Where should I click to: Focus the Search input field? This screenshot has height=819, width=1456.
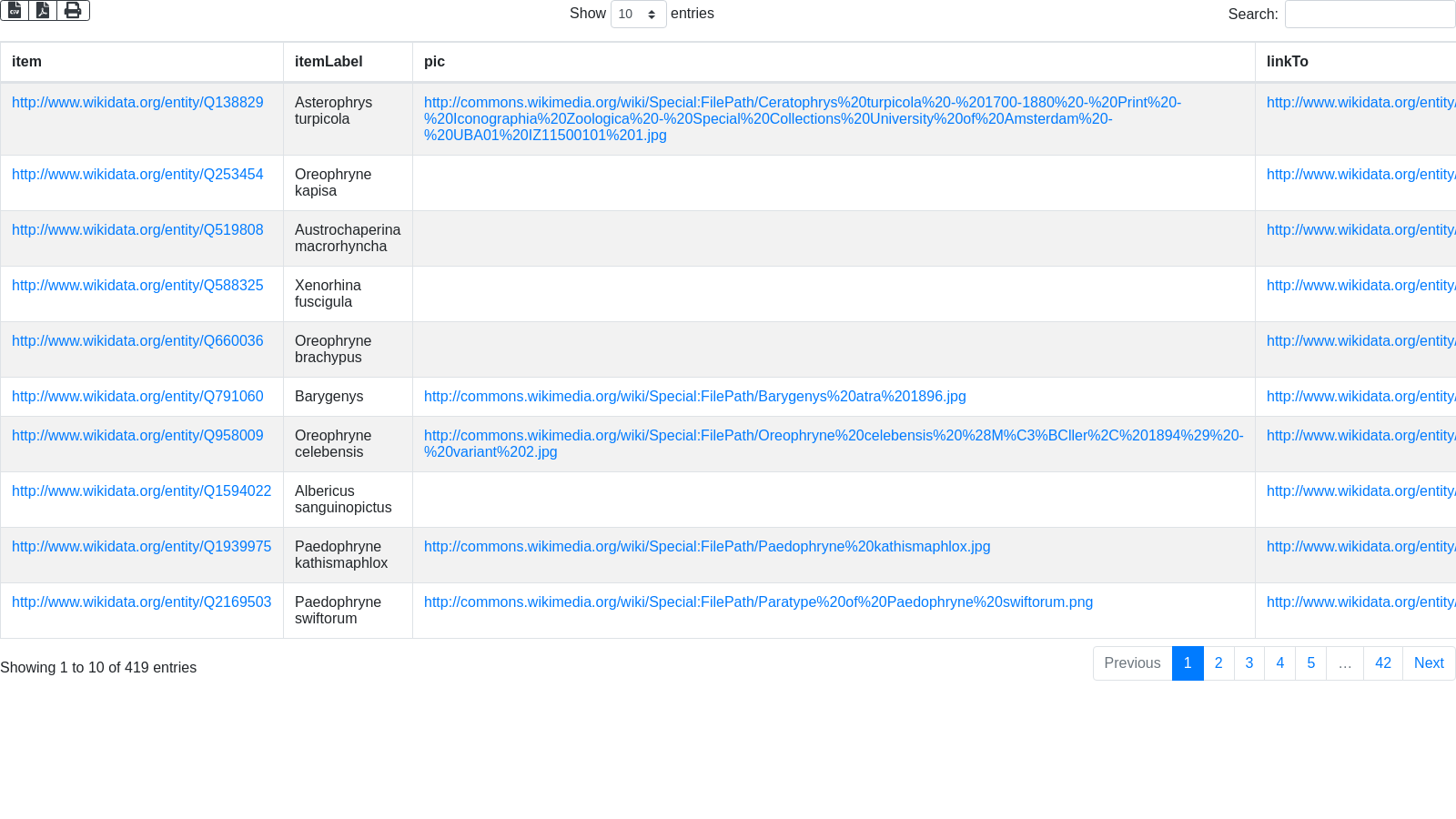coord(1369,15)
